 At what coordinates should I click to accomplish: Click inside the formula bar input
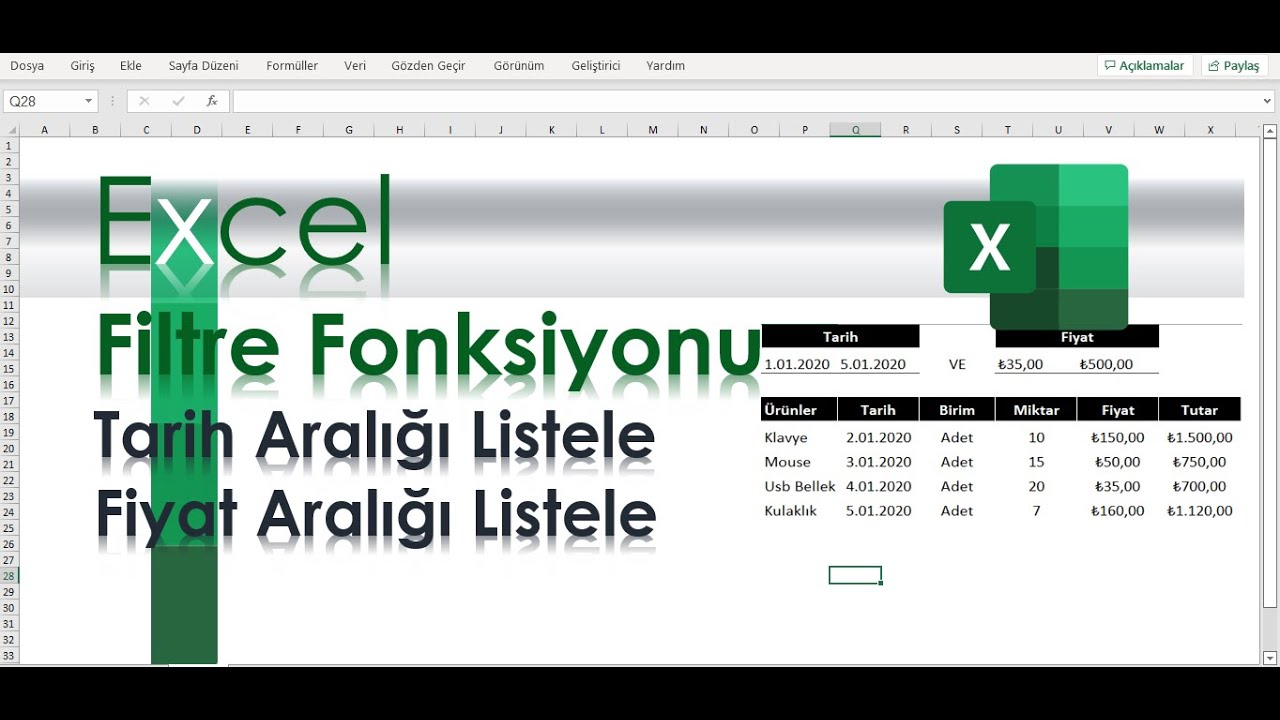[745, 101]
